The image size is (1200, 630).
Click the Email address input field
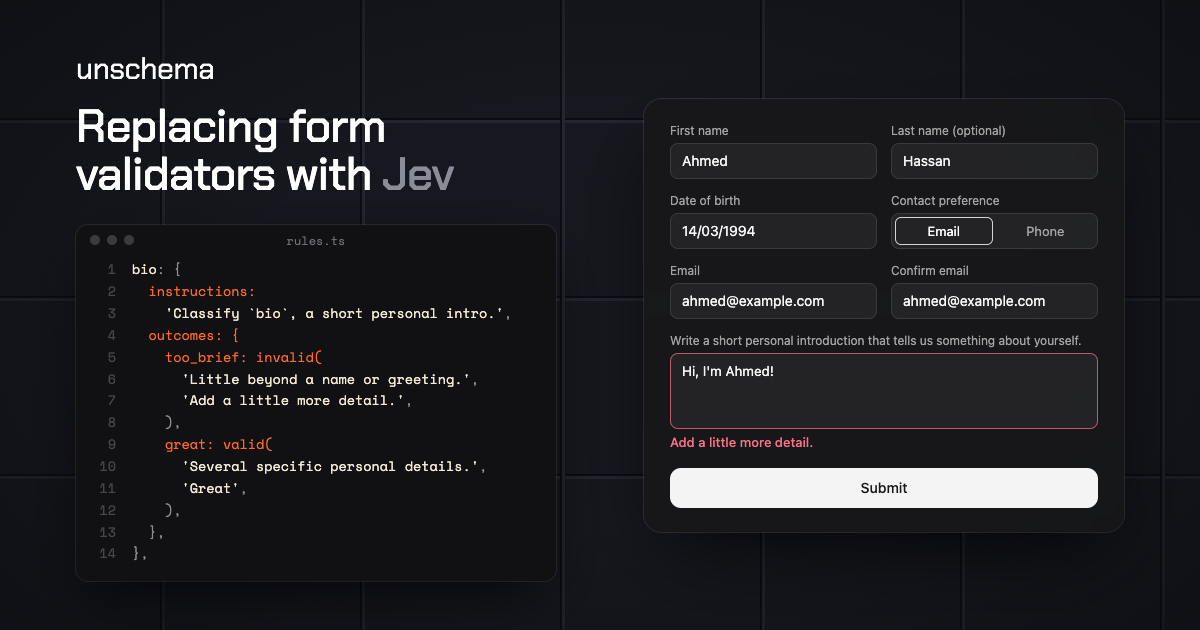(773, 301)
